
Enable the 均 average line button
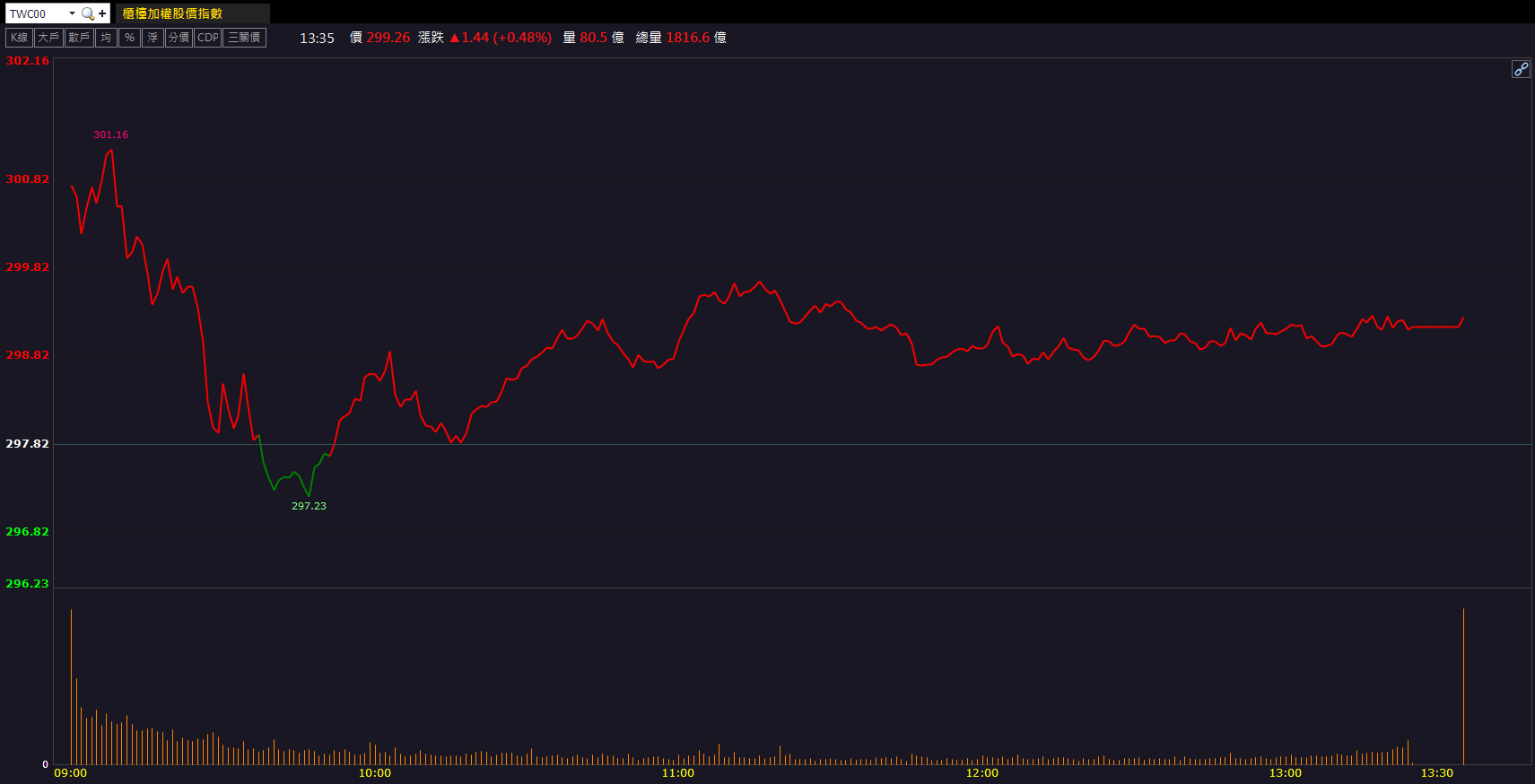[106, 38]
